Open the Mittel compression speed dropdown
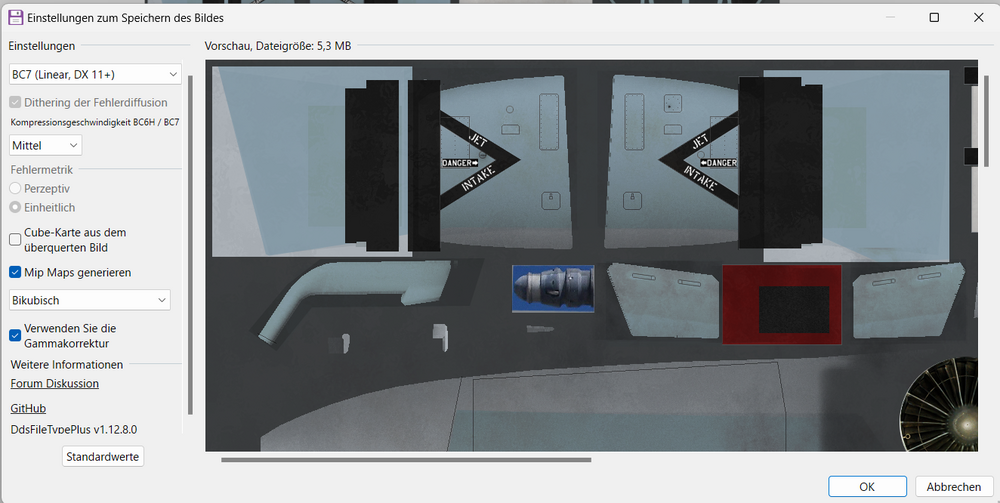Viewport: 1000px width, 503px height. (45, 145)
